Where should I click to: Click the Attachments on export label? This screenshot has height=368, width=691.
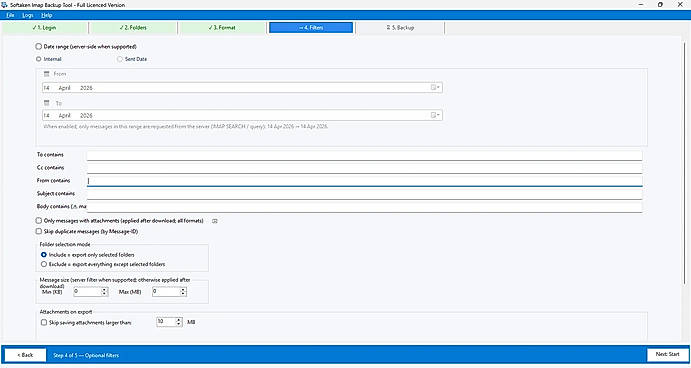point(66,312)
